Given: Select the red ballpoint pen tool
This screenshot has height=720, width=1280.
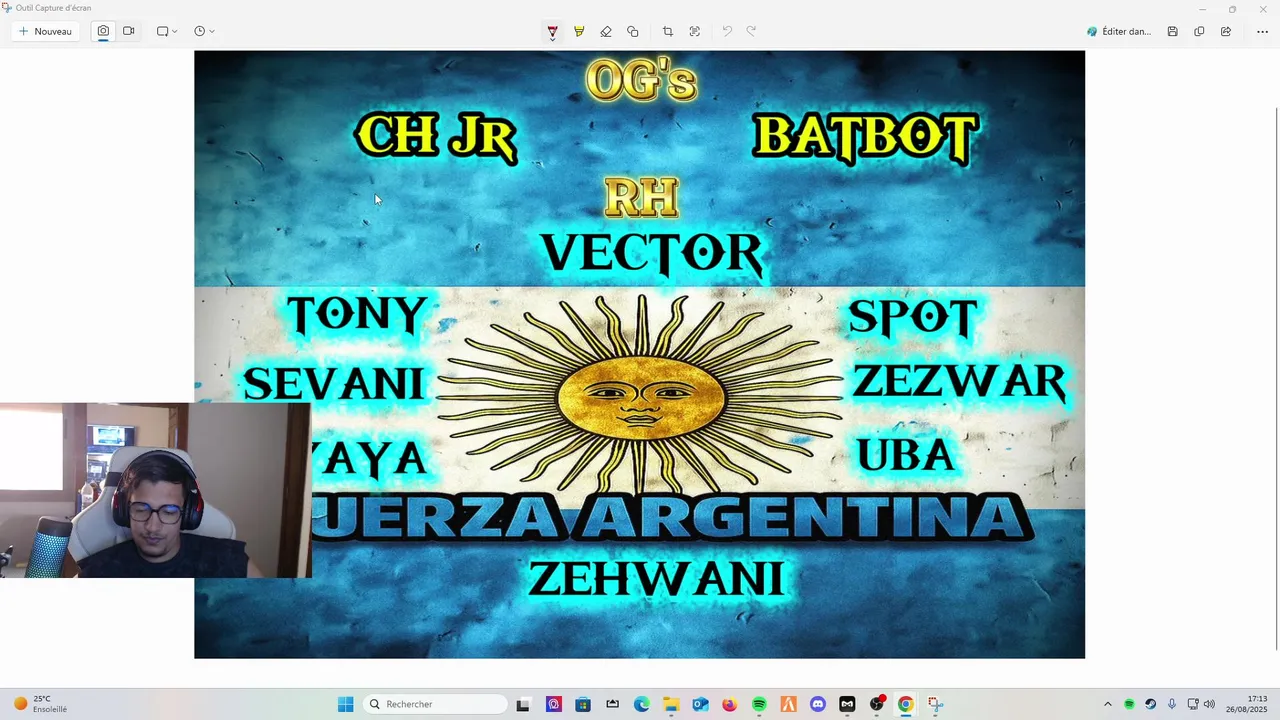Looking at the screenshot, I should click(552, 32).
